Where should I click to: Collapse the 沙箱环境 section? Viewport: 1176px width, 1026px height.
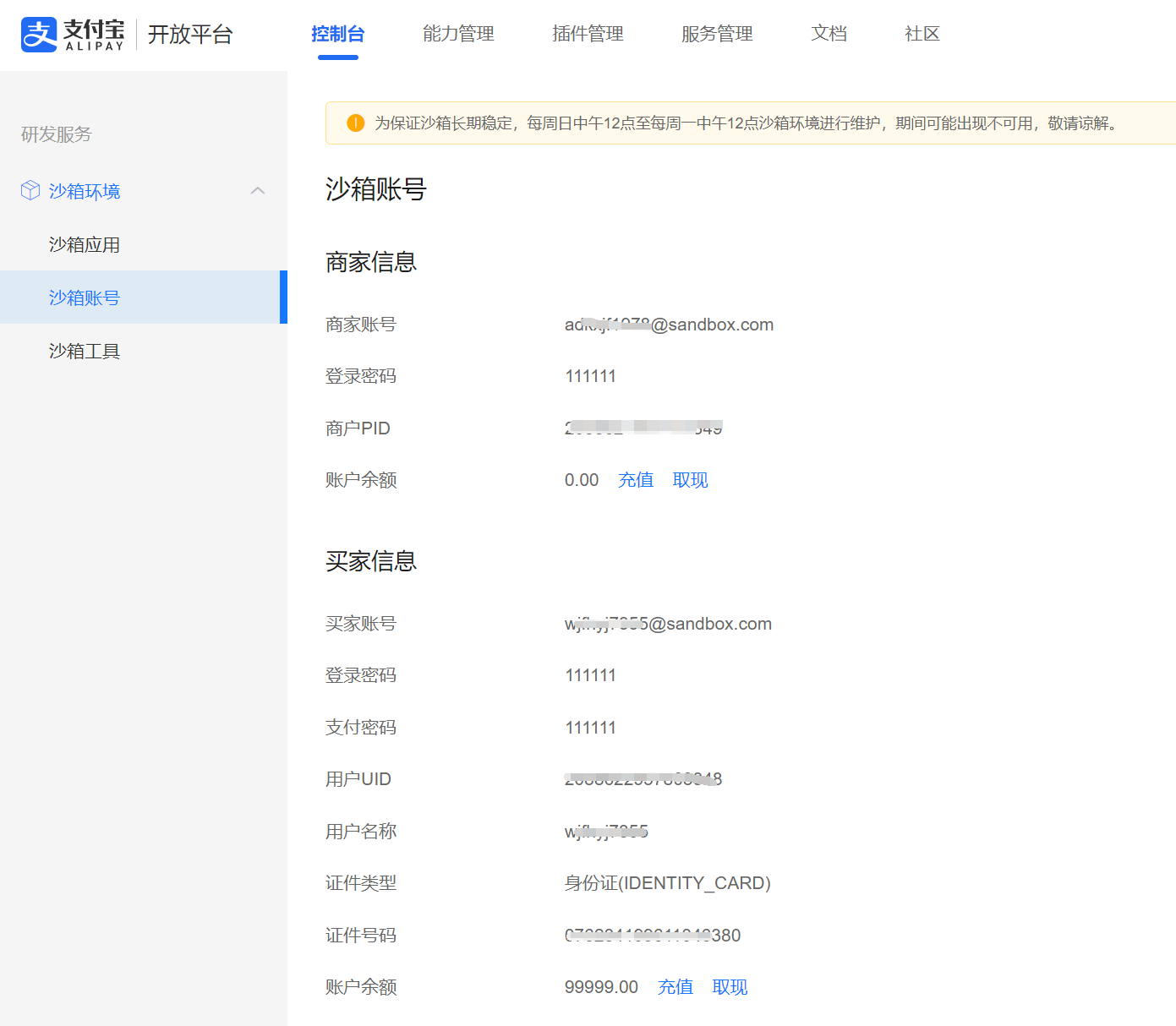click(x=84, y=191)
